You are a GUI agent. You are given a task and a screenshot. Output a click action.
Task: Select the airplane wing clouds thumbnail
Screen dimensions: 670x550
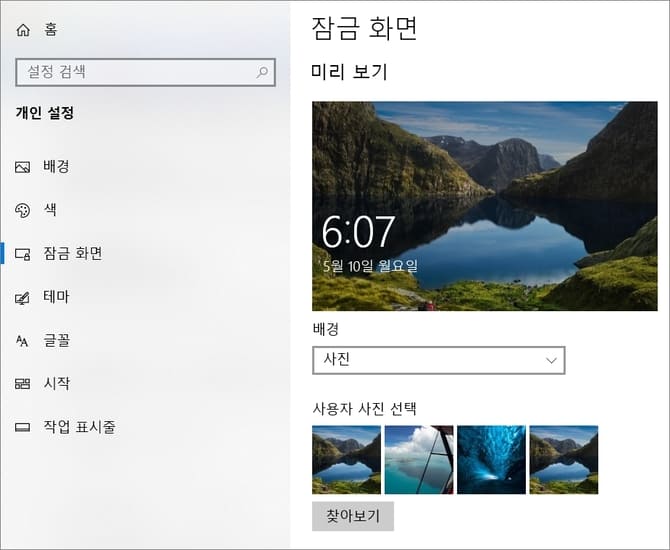419,460
